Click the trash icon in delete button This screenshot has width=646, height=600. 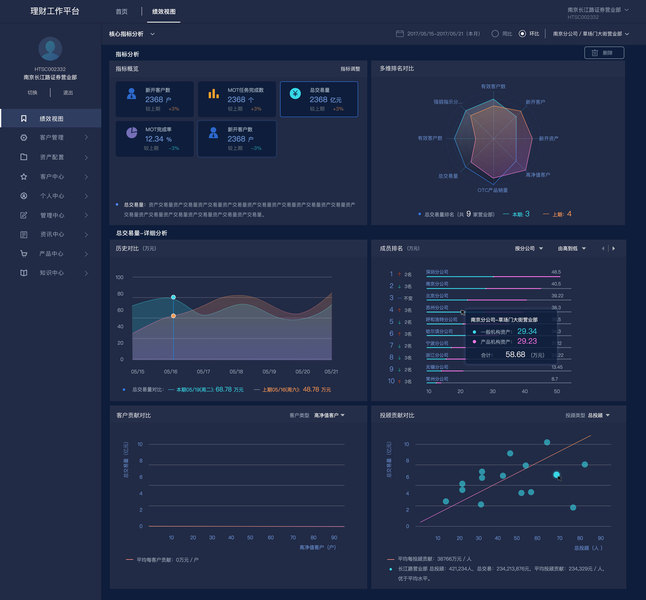[x=595, y=53]
